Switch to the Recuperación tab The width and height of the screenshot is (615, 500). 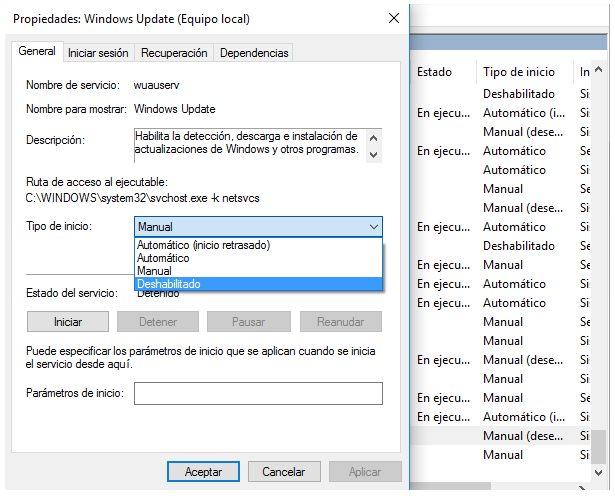(174, 53)
